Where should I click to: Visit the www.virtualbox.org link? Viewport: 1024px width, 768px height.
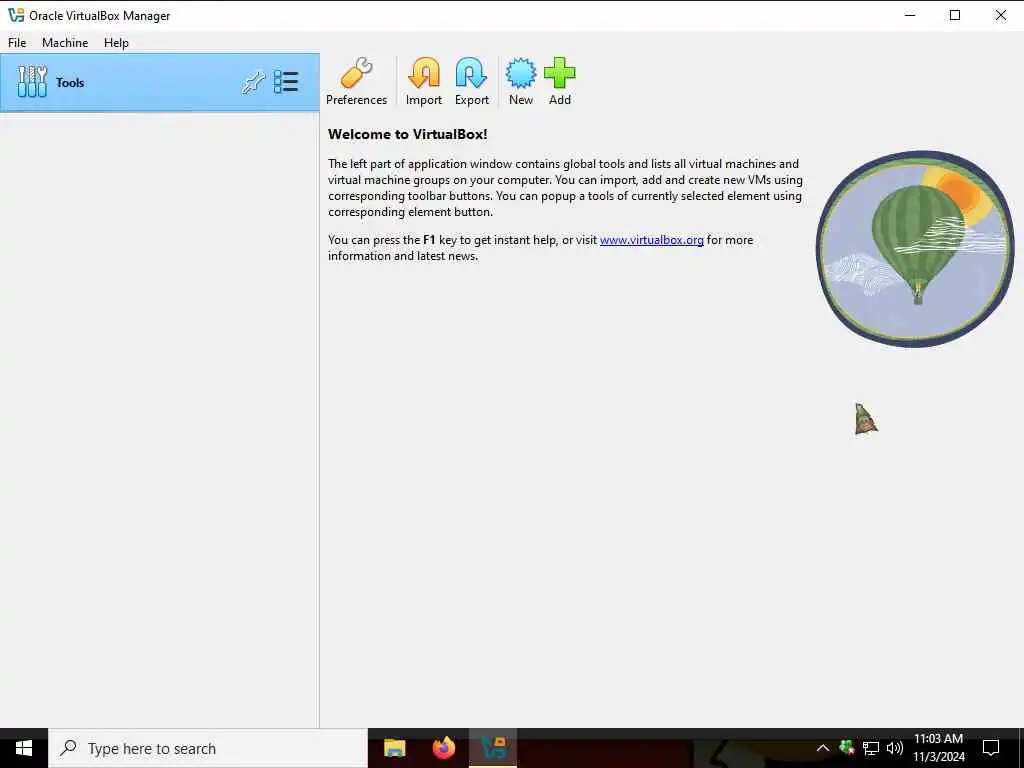point(652,240)
